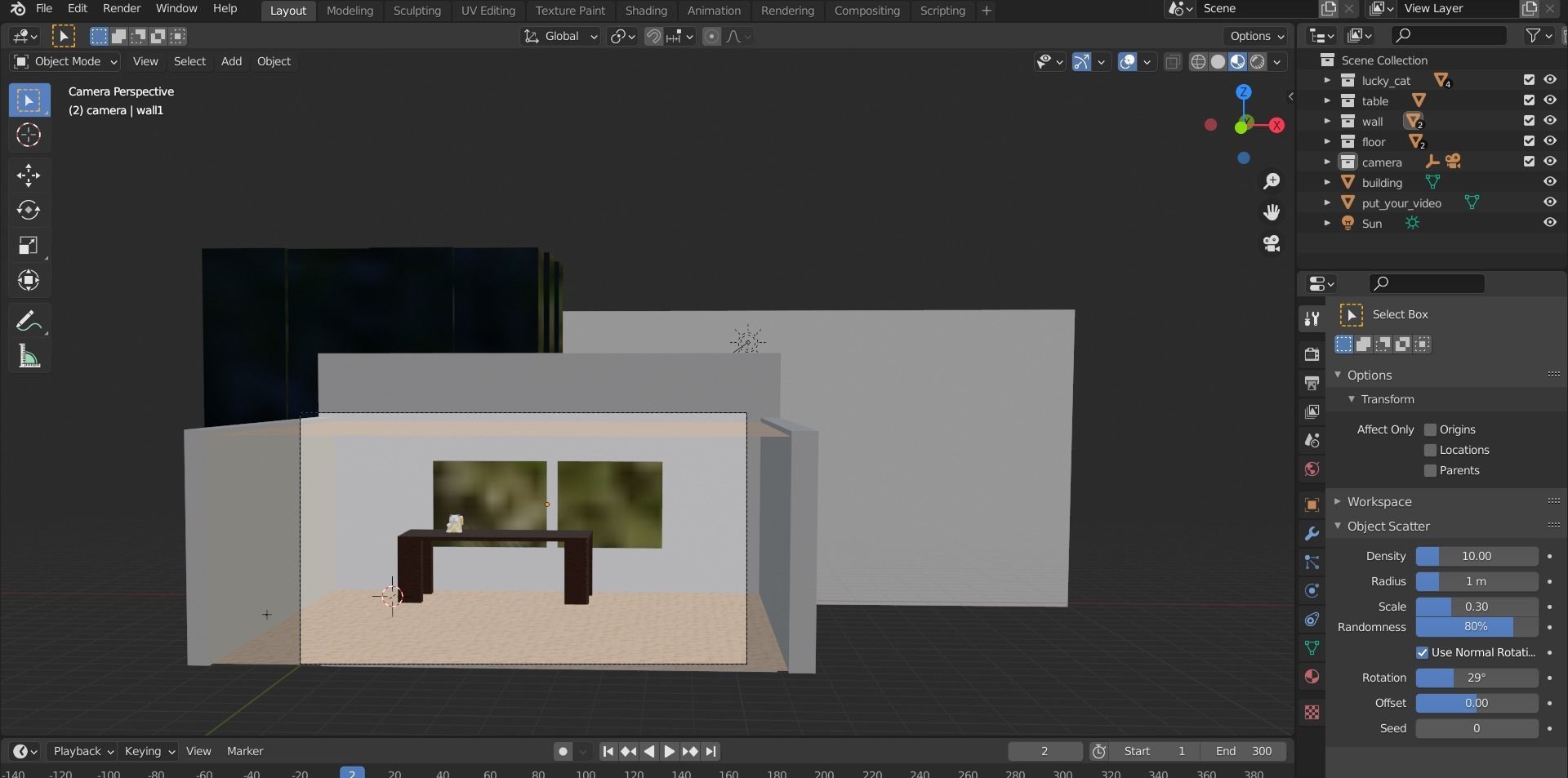Open the Object Data properties tab
Viewport: 1568px width, 778px height.
pos(1312,647)
